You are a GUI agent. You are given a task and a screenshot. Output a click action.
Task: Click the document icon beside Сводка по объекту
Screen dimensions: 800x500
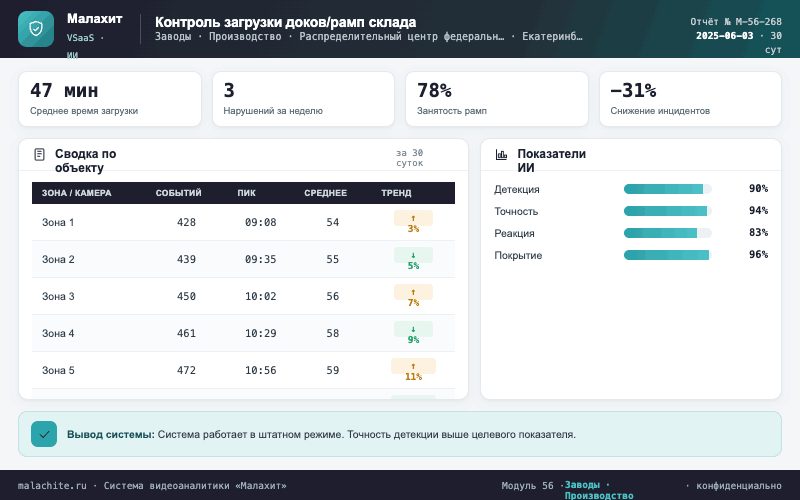[39, 154]
